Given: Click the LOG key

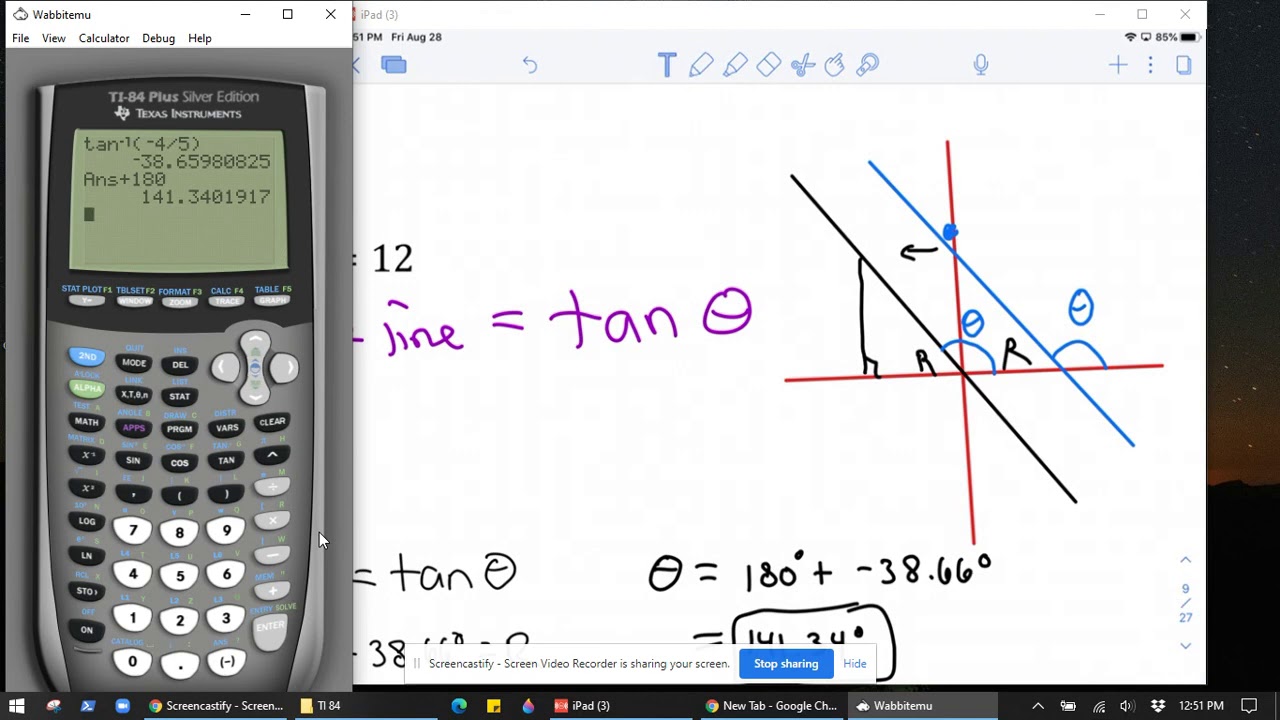Looking at the screenshot, I should click(x=87, y=521).
